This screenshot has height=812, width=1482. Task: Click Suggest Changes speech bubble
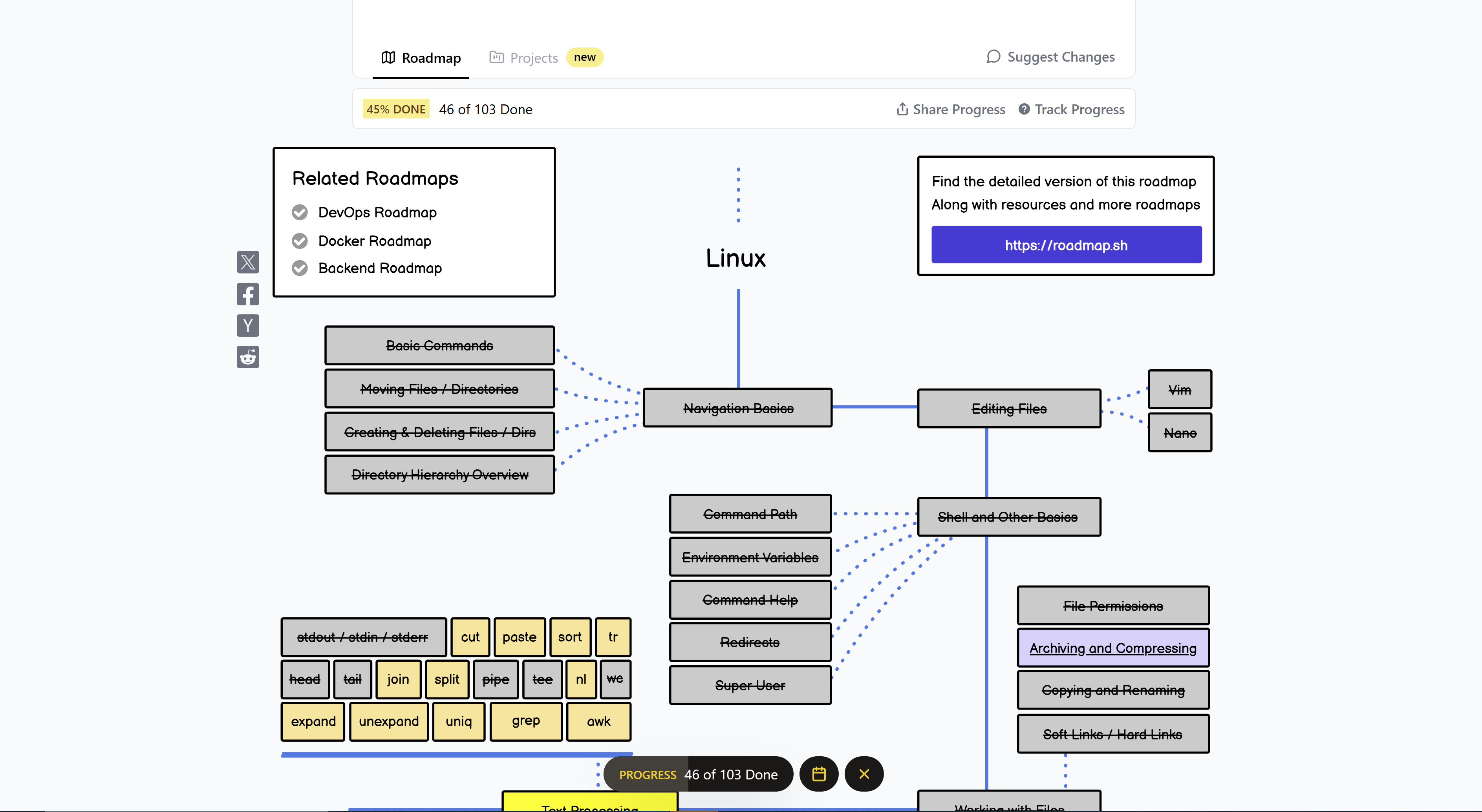(993, 57)
